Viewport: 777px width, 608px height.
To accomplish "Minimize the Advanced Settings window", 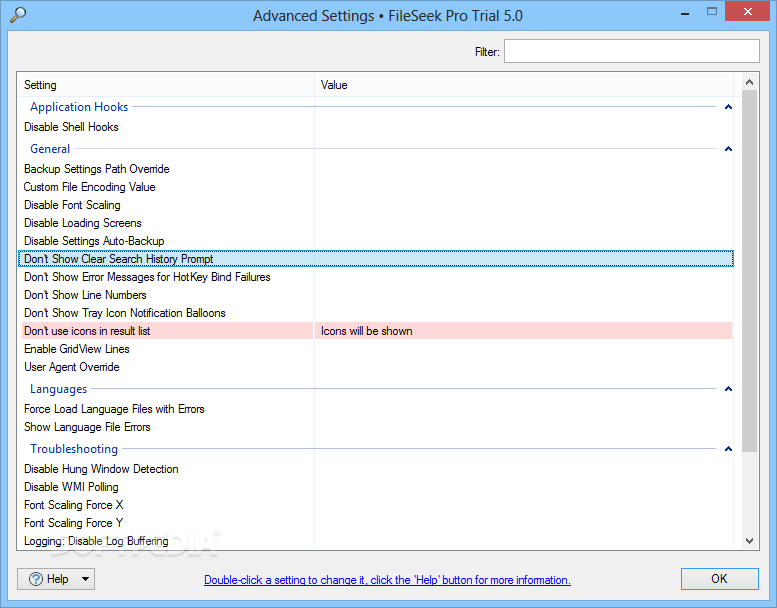I will click(685, 12).
